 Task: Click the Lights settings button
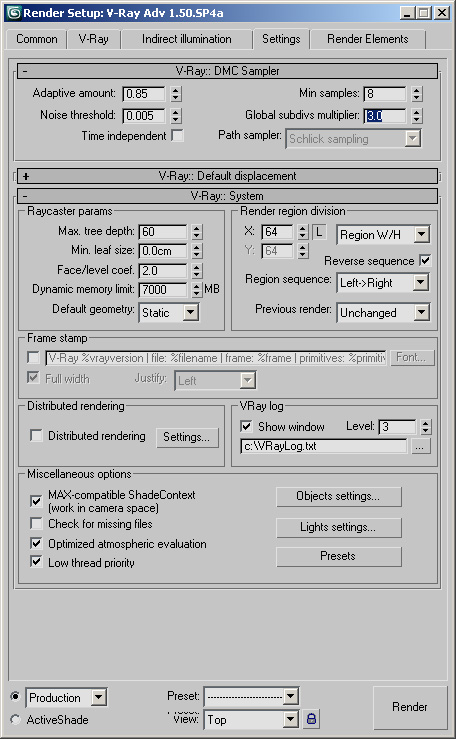(338, 527)
